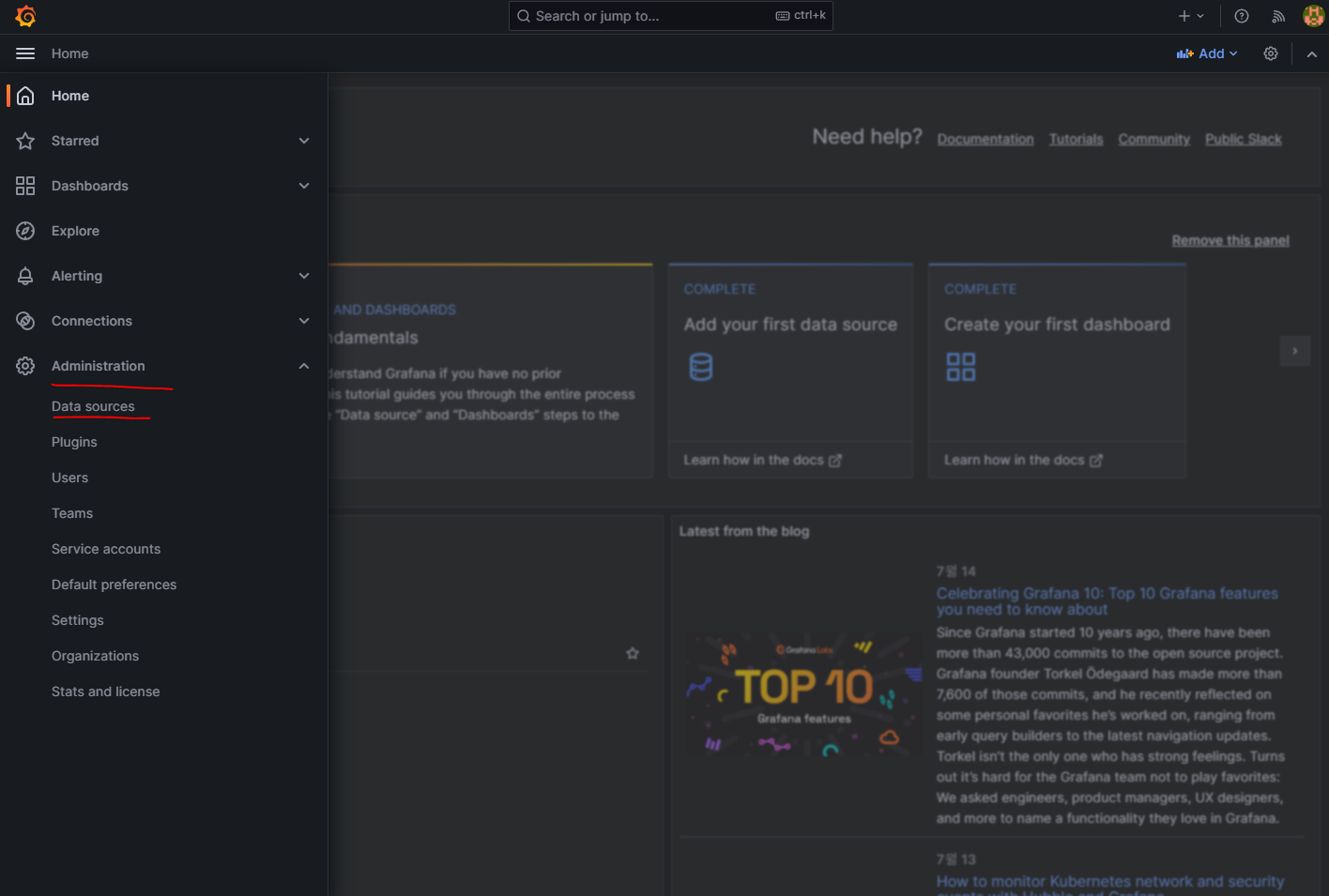Viewport: 1329px width, 896px height.
Task: Open Users under Administration
Action: [x=69, y=478]
